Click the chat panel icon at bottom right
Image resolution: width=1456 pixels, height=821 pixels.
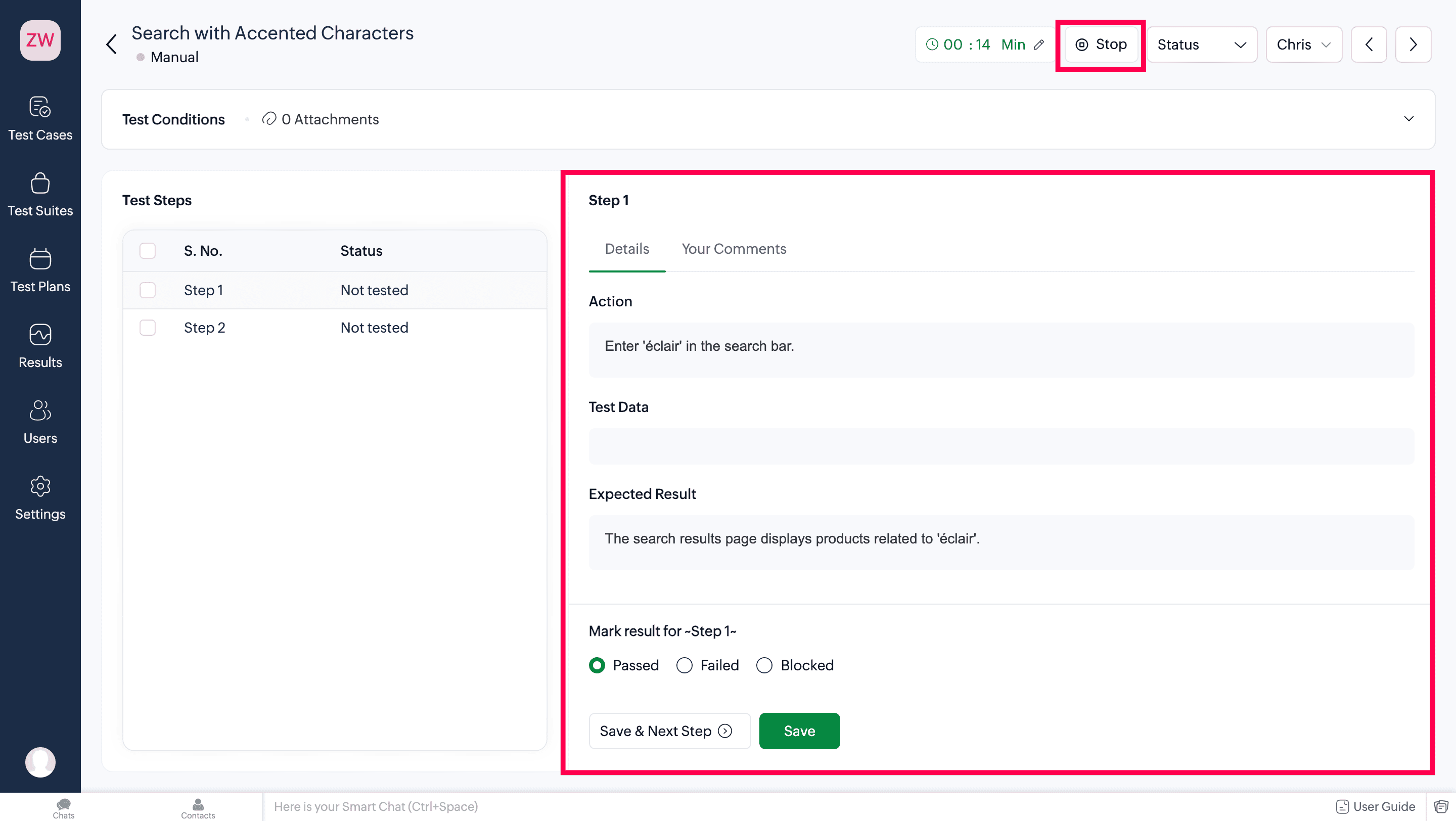(x=1441, y=806)
